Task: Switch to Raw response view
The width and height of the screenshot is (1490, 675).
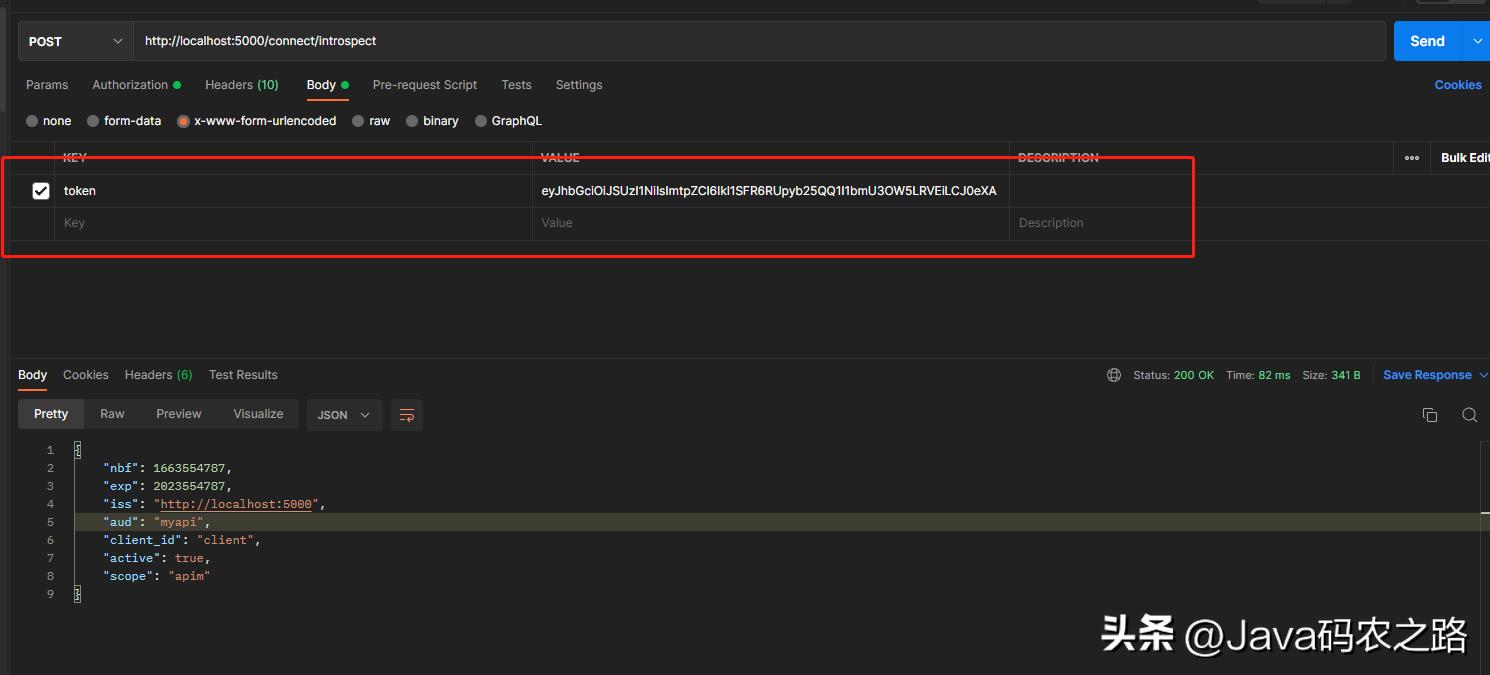Action: (112, 414)
